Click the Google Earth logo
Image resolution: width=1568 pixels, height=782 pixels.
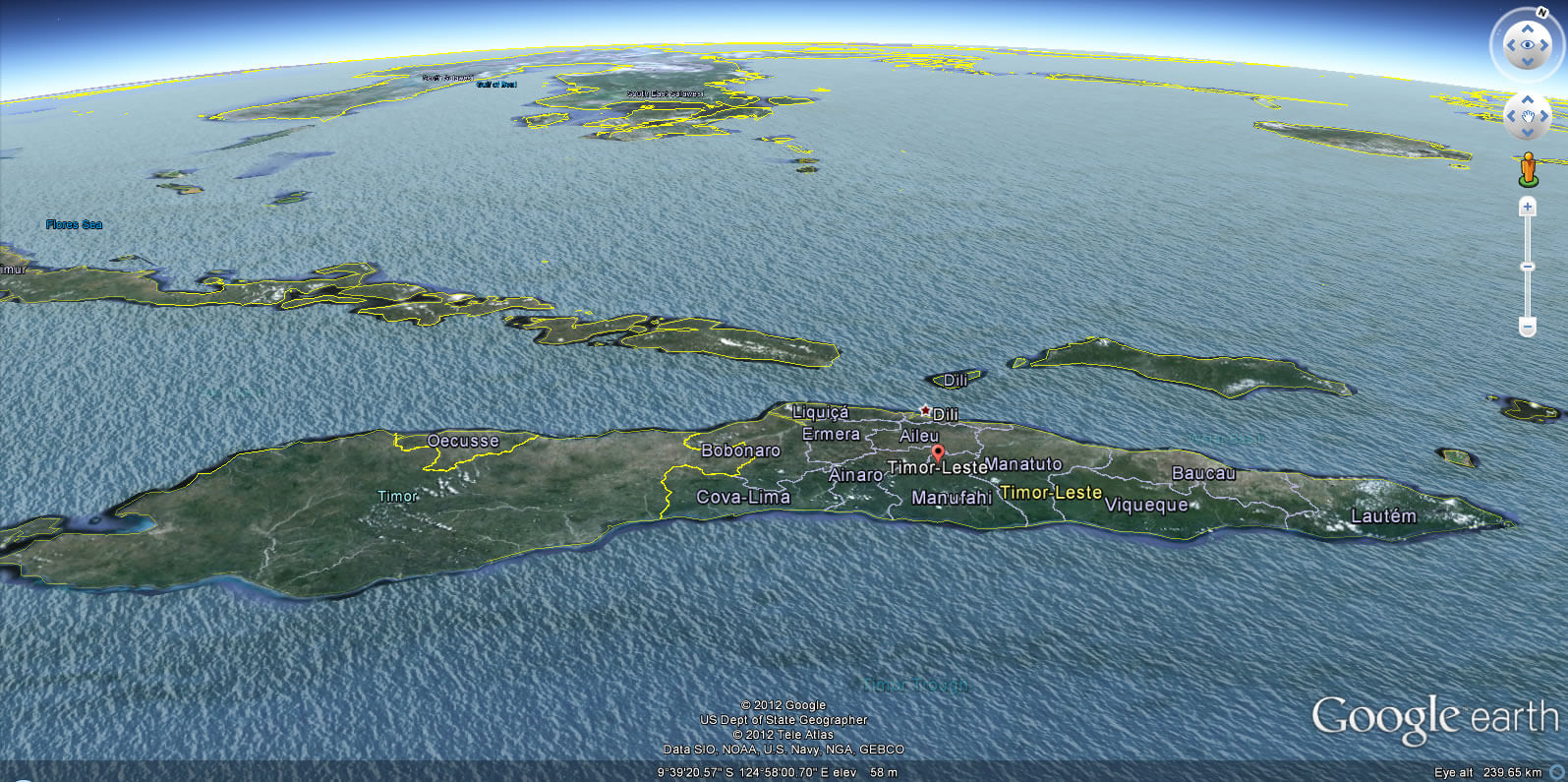[1433, 718]
